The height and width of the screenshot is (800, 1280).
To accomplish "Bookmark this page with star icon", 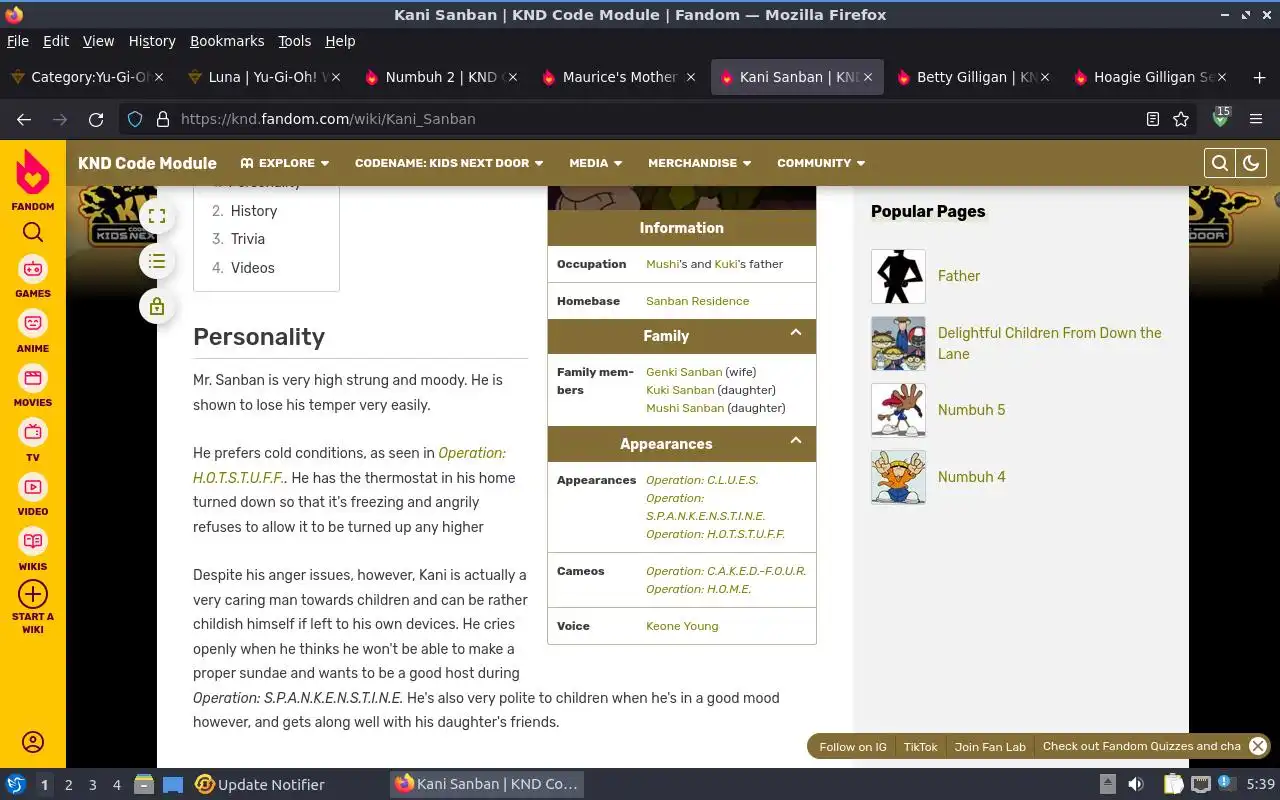I will point(1181,119).
